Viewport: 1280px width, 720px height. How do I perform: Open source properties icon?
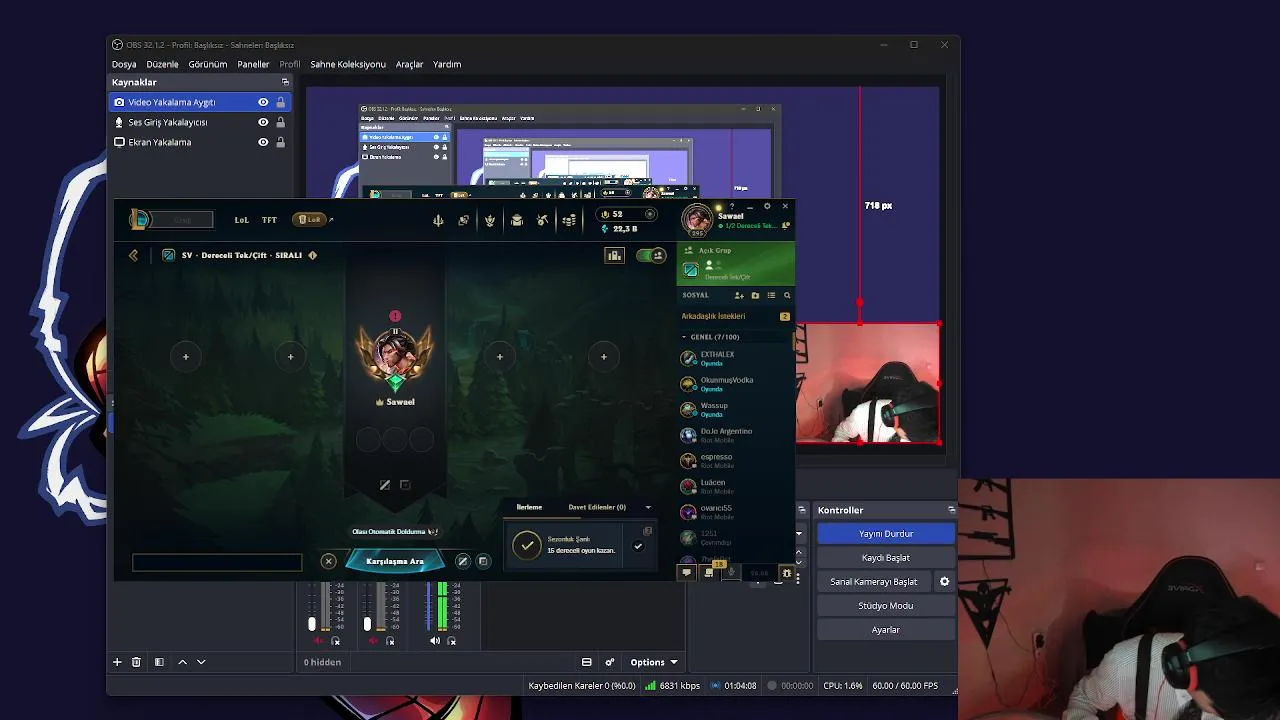[159, 662]
